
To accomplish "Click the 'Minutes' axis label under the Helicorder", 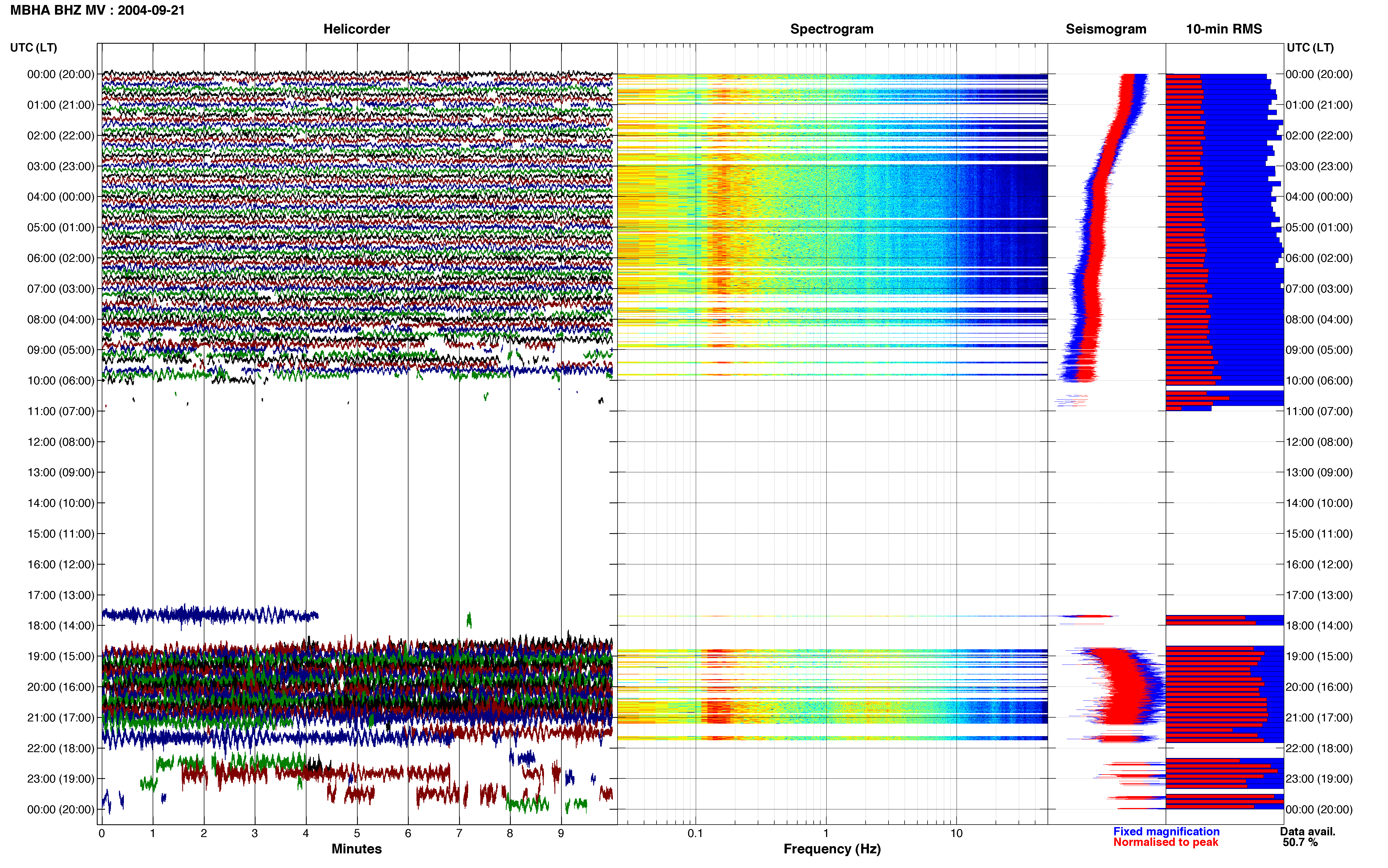I will (x=356, y=849).
